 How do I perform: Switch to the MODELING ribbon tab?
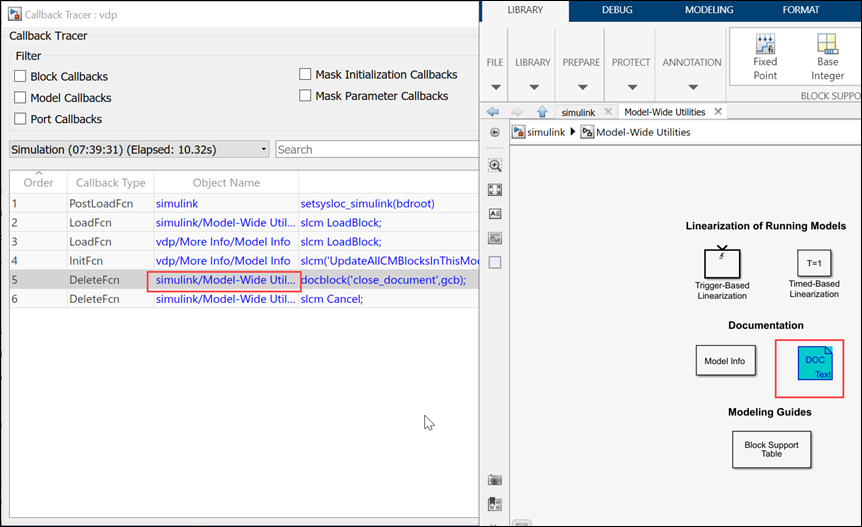[x=709, y=10]
